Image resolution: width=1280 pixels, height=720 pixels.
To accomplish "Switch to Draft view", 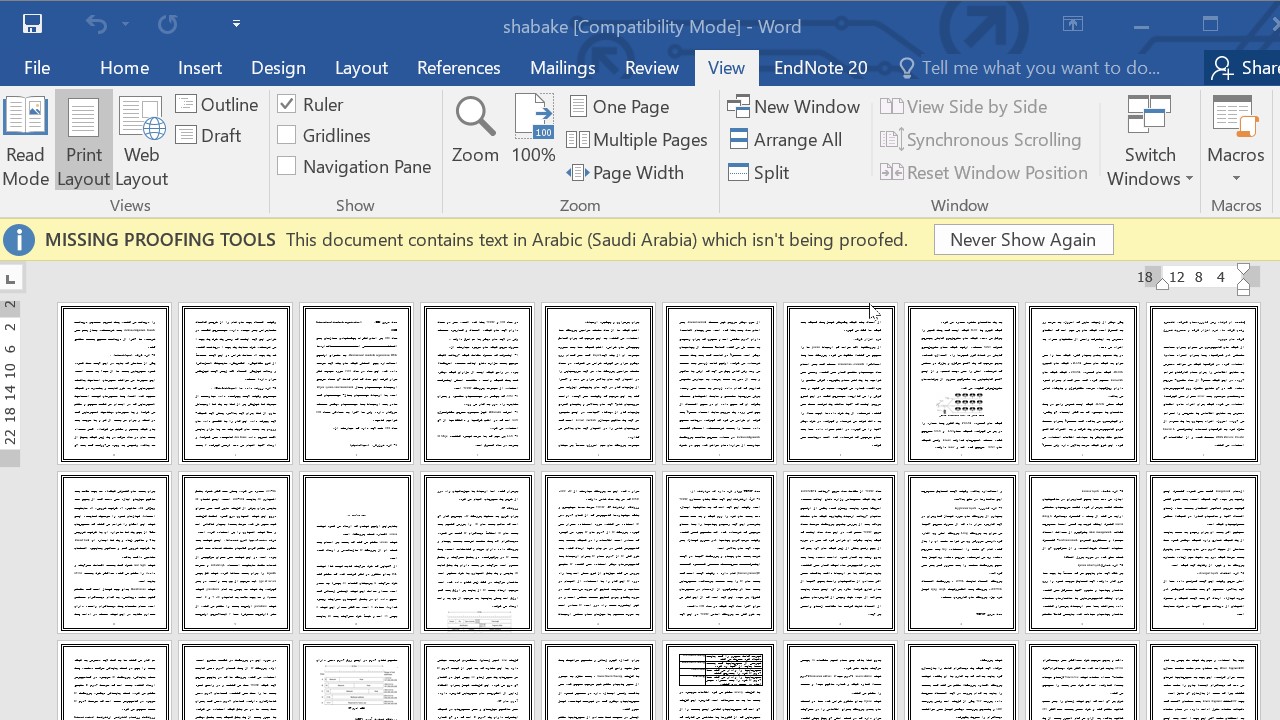I will 209,136.
